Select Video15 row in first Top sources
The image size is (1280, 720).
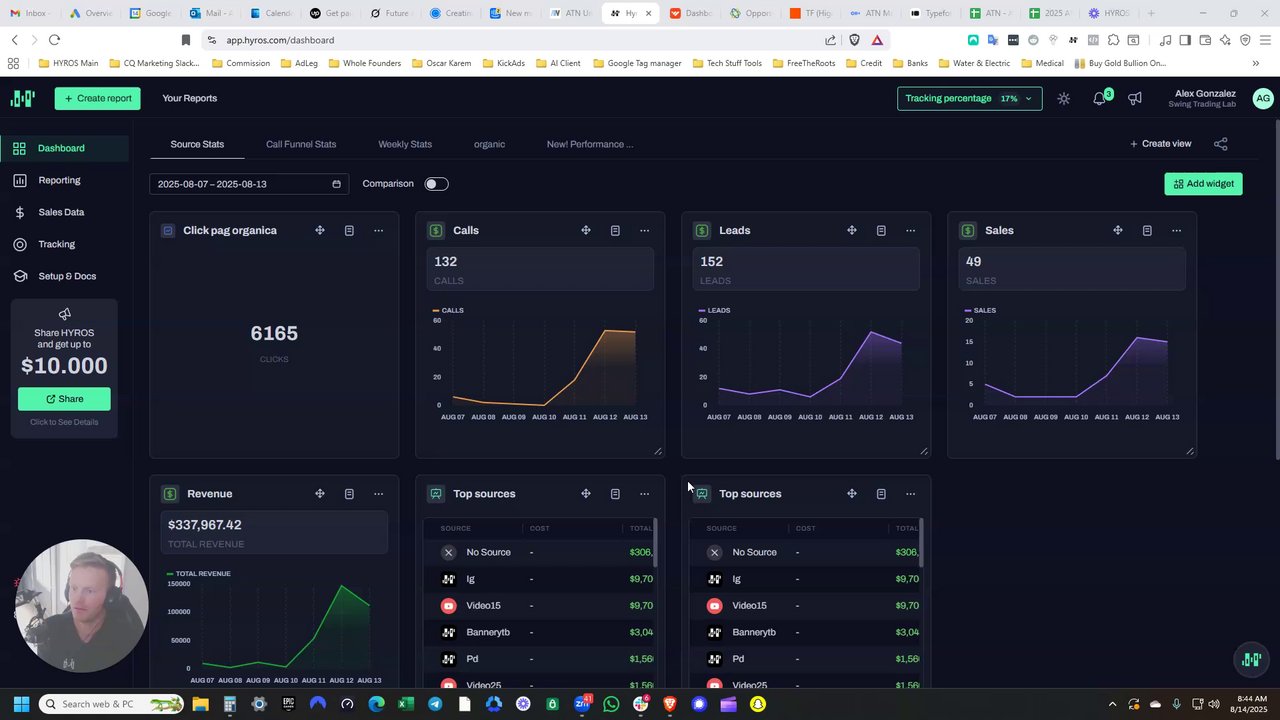click(540, 606)
